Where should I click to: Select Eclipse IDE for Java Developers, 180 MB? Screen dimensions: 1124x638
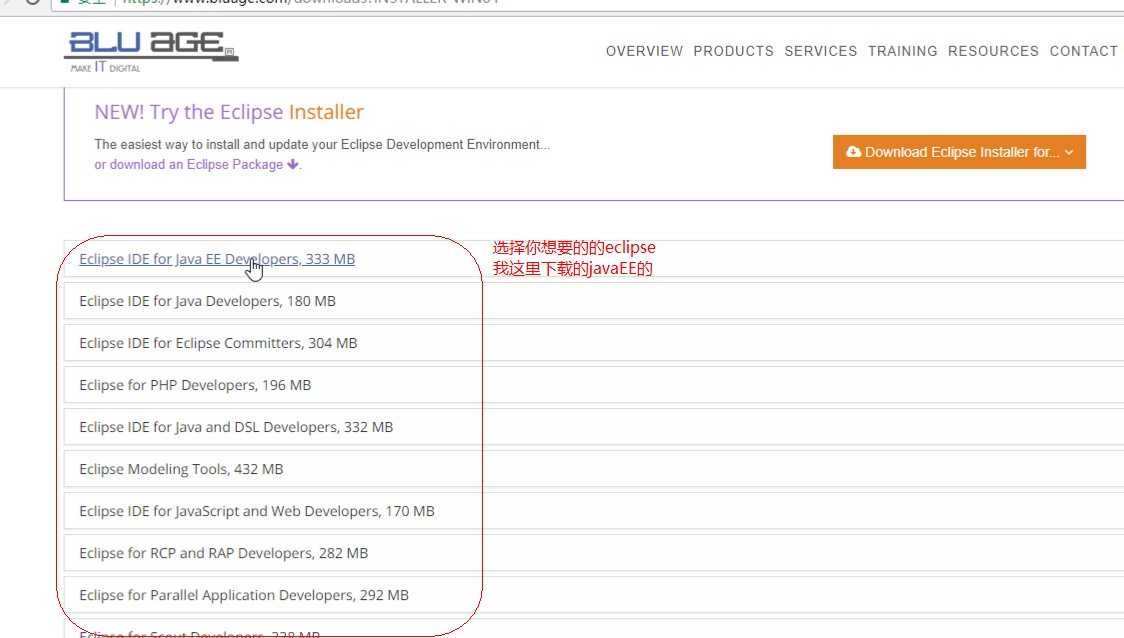coord(207,301)
